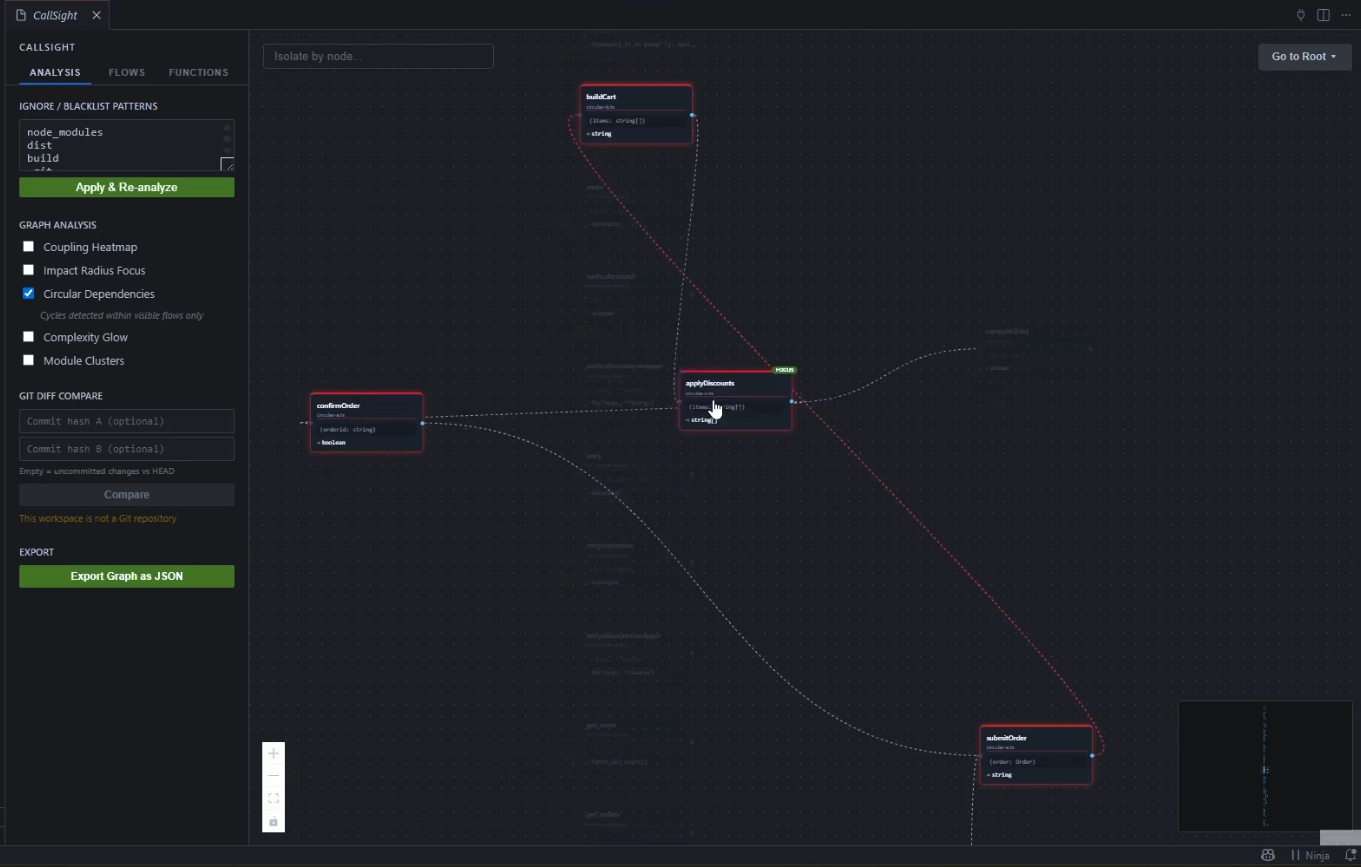Switch to the Analysis tab
Image resolution: width=1361 pixels, height=867 pixels.
click(x=55, y=72)
